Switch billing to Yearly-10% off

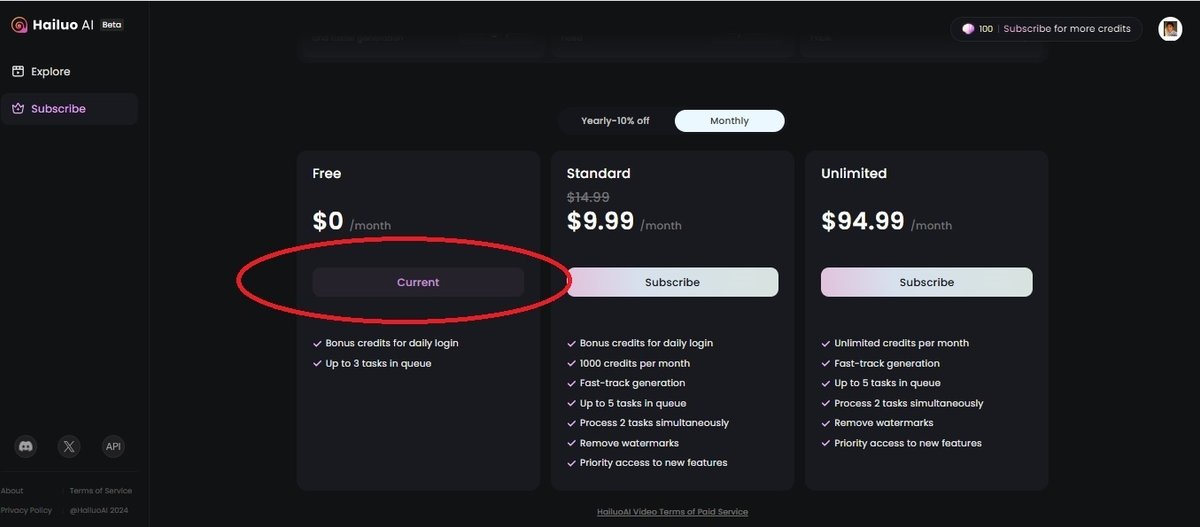[615, 121]
